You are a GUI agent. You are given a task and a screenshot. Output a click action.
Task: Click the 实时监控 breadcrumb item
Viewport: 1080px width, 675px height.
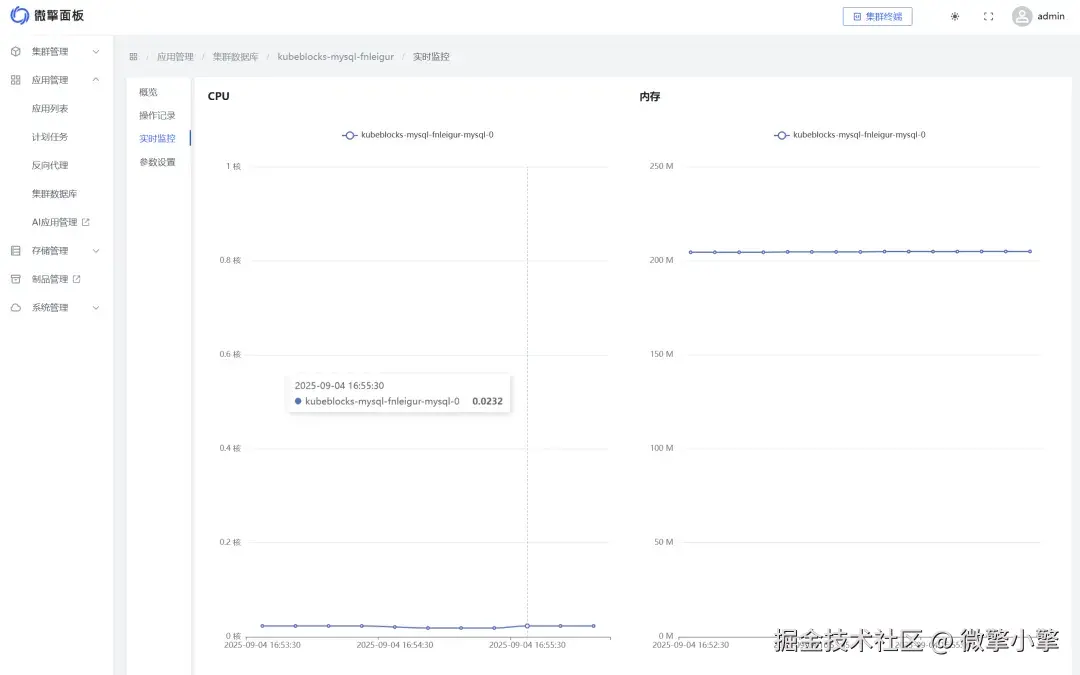point(431,56)
